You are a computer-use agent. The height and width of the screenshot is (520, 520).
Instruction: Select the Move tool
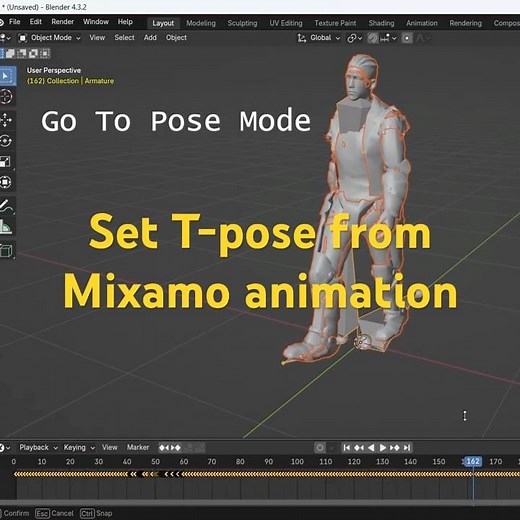pos(6,120)
